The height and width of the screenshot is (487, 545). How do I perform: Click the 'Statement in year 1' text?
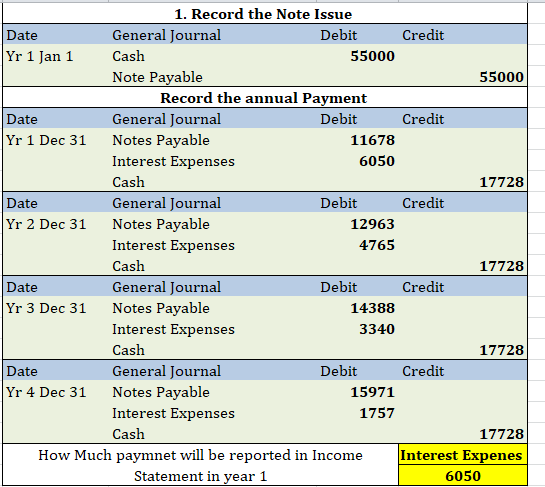201,476
